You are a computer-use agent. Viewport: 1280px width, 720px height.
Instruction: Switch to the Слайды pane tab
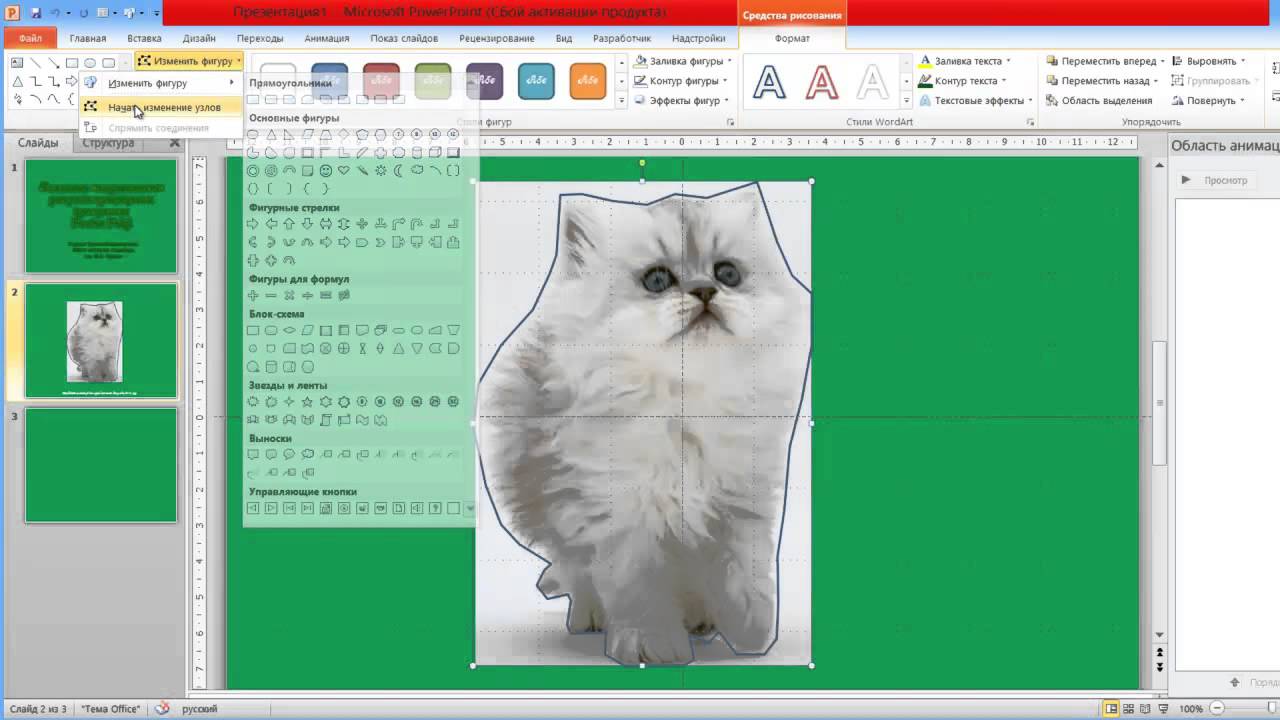(x=38, y=143)
